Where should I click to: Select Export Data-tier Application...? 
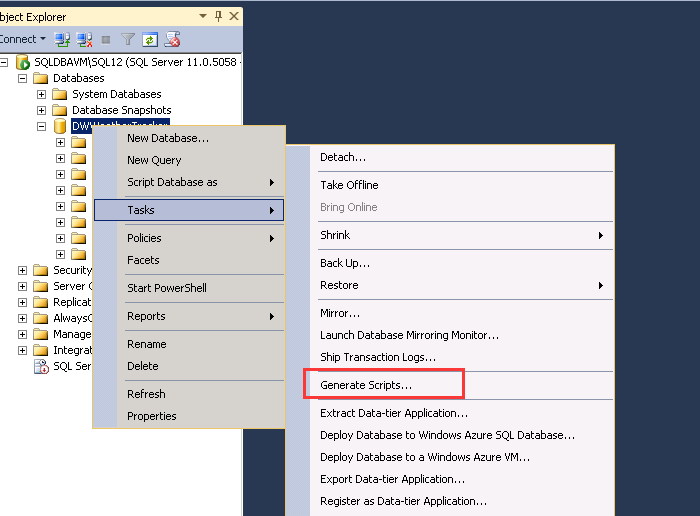(x=450, y=479)
